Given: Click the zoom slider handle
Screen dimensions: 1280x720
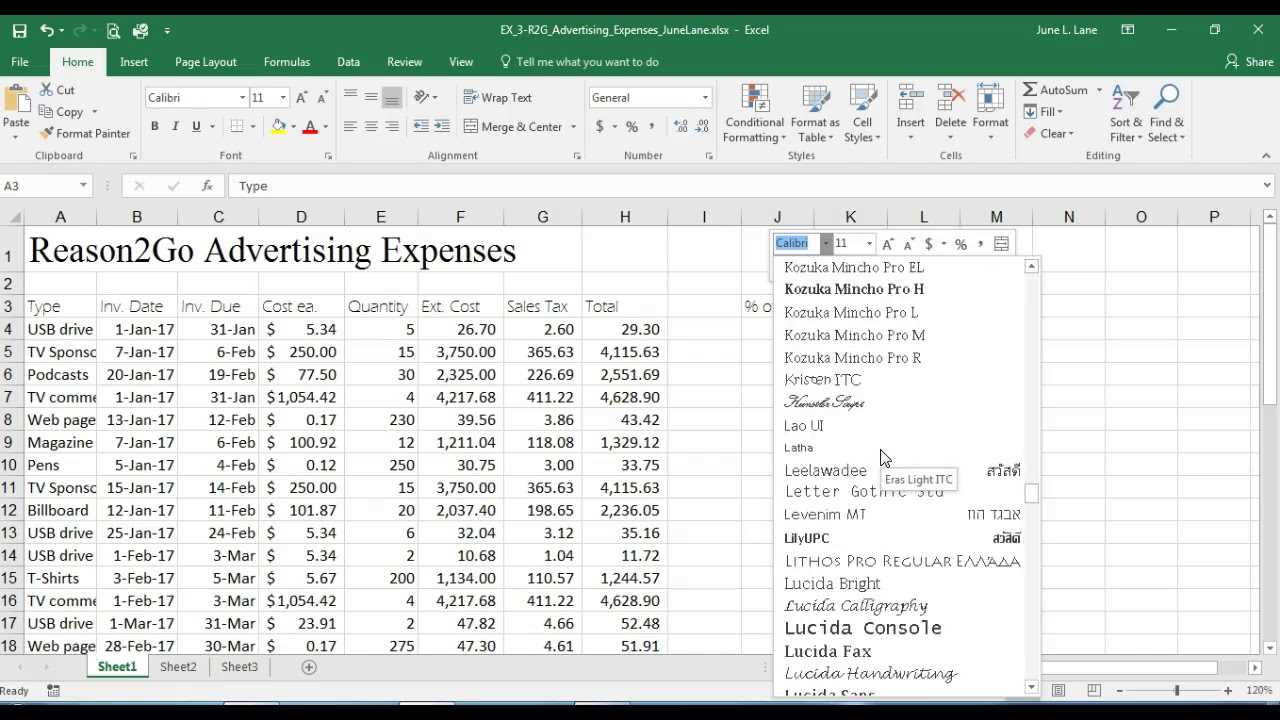Looking at the screenshot, I should [1176, 691].
